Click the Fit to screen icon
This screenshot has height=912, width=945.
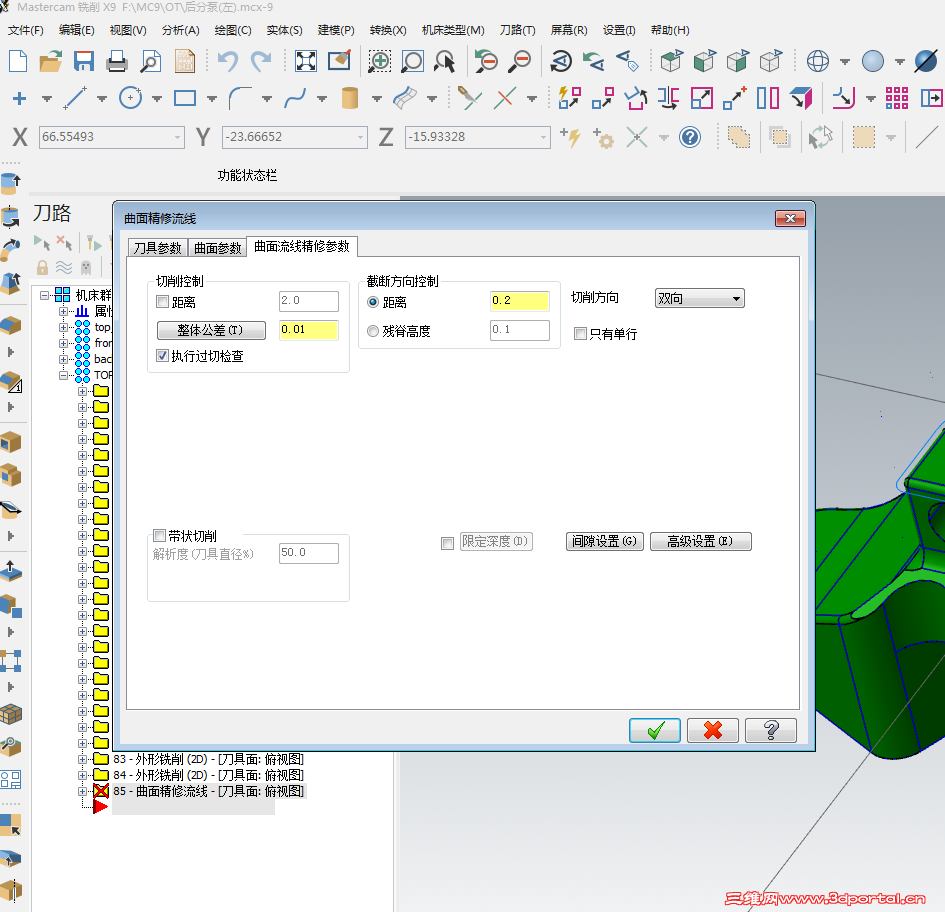click(x=306, y=61)
